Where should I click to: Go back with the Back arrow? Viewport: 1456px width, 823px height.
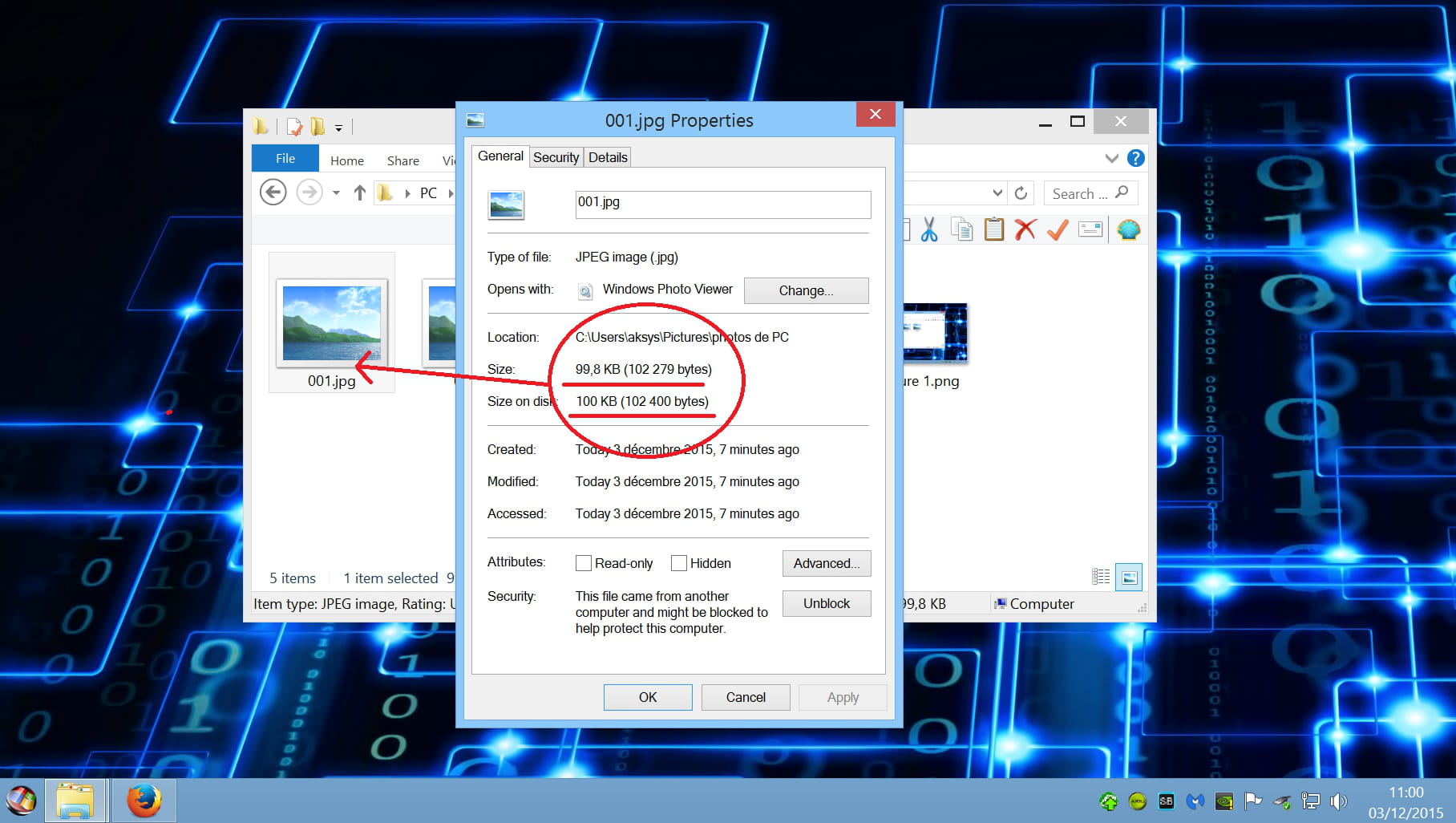pyautogui.click(x=273, y=193)
